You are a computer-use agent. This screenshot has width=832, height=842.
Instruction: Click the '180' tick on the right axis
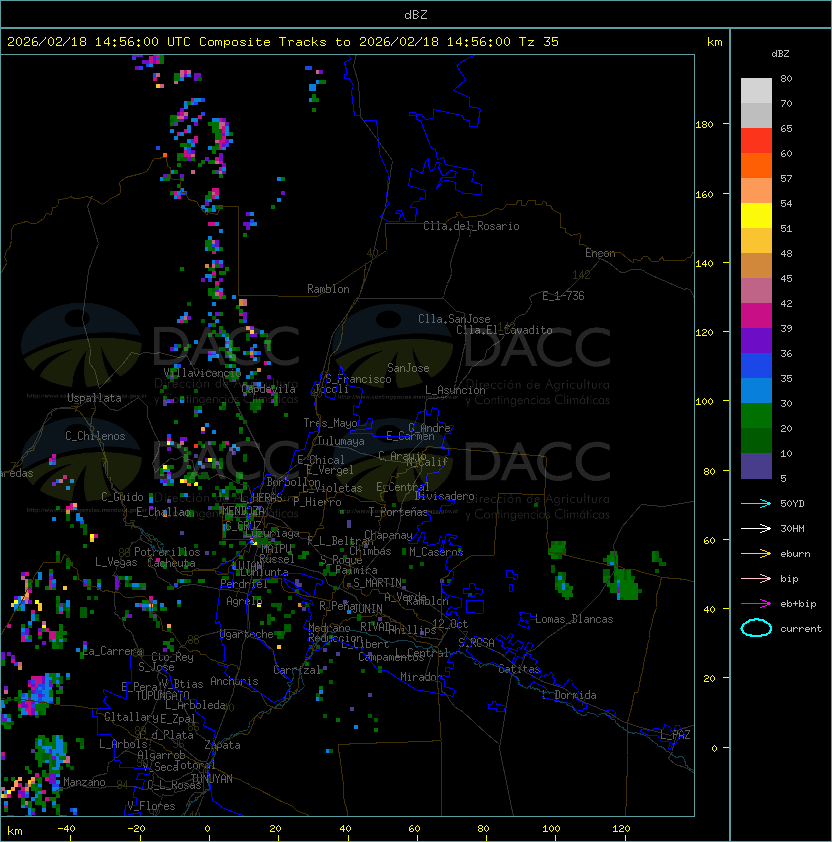click(704, 125)
